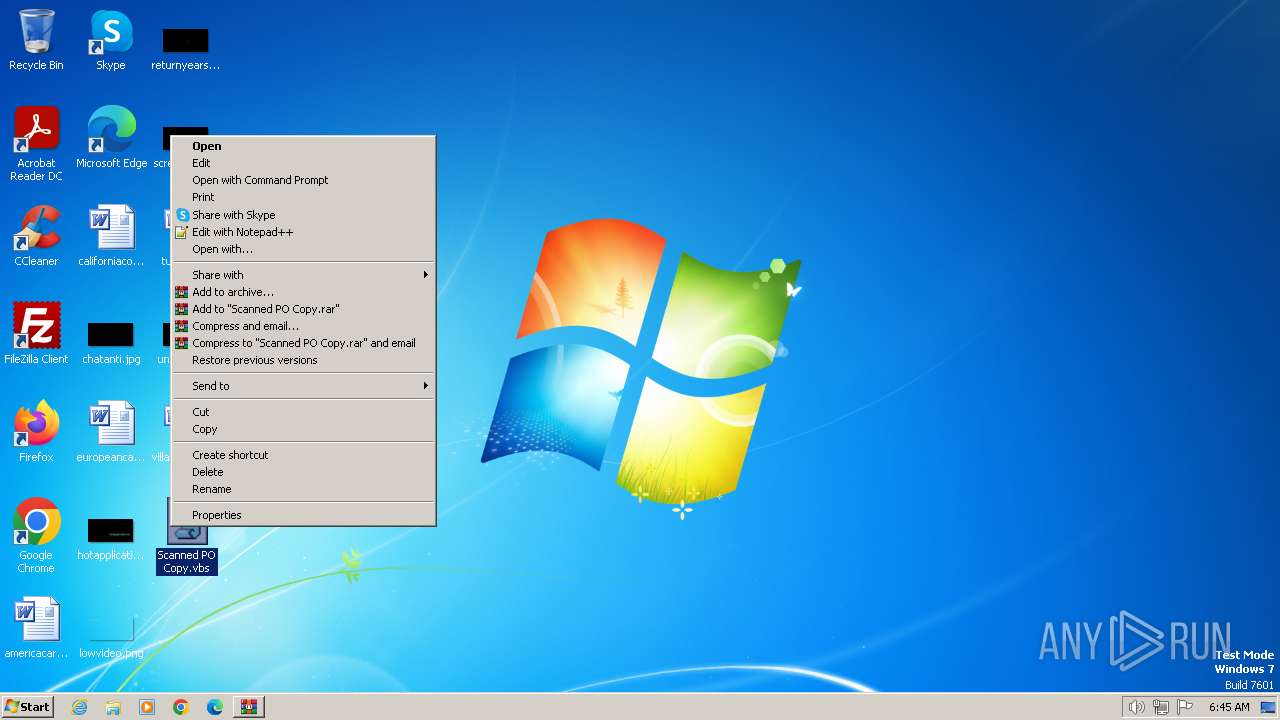This screenshot has width=1280, height=720.
Task: Choose Create shortcut
Action: click(304, 455)
